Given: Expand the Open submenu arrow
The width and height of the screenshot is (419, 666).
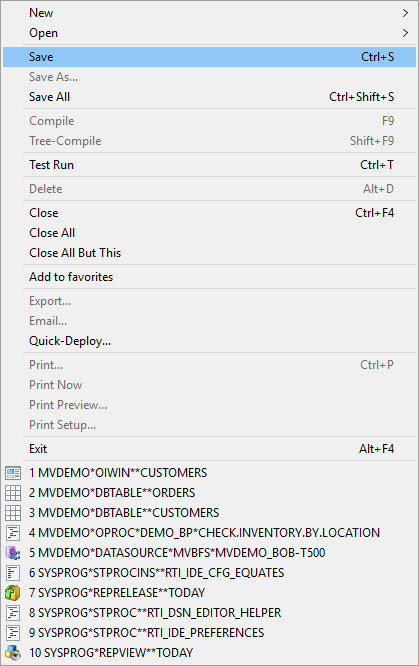Looking at the screenshot, I should (405, 33).
